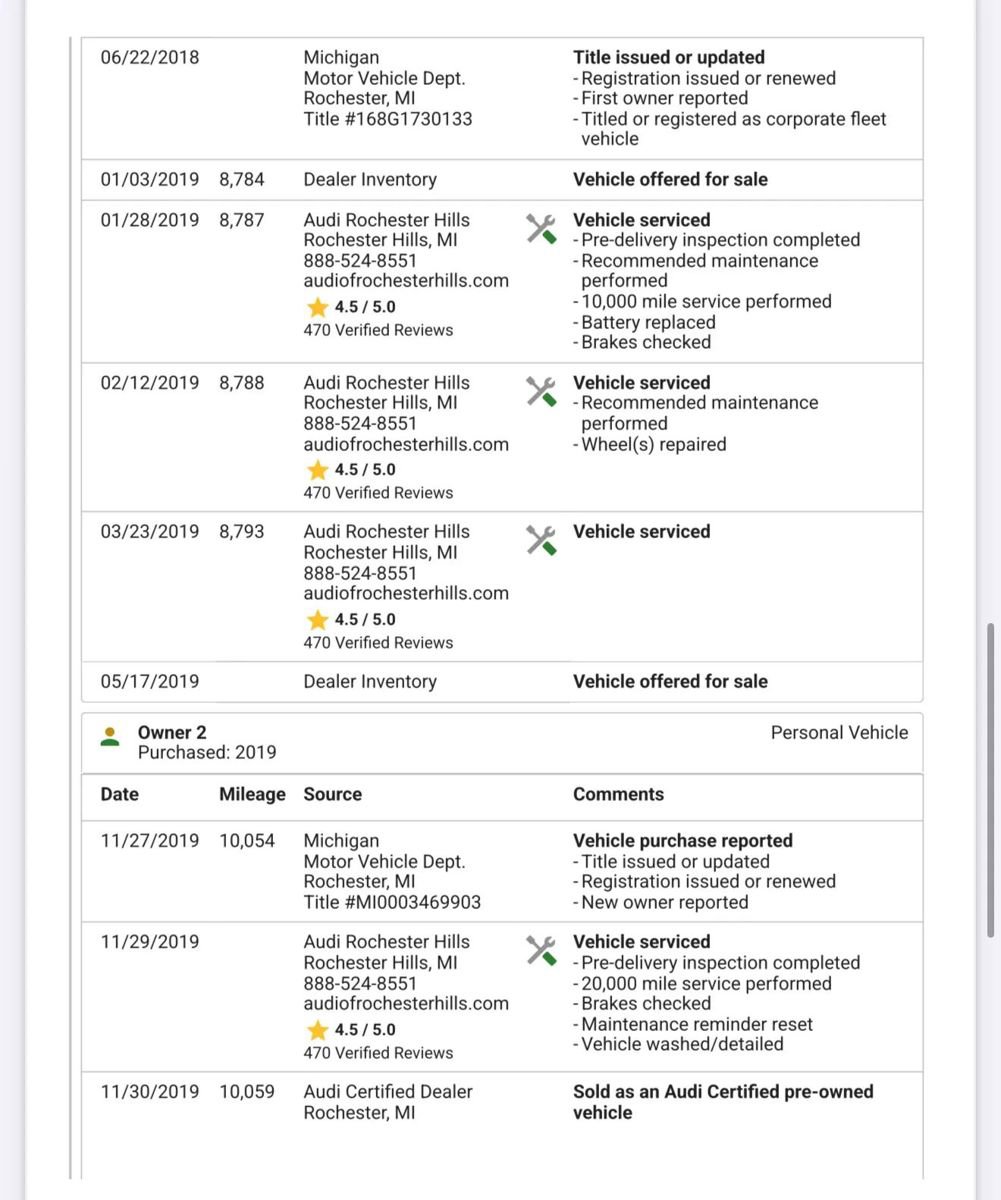Click wrench icon for 01/28/2019 service

[x=541, y=228]
